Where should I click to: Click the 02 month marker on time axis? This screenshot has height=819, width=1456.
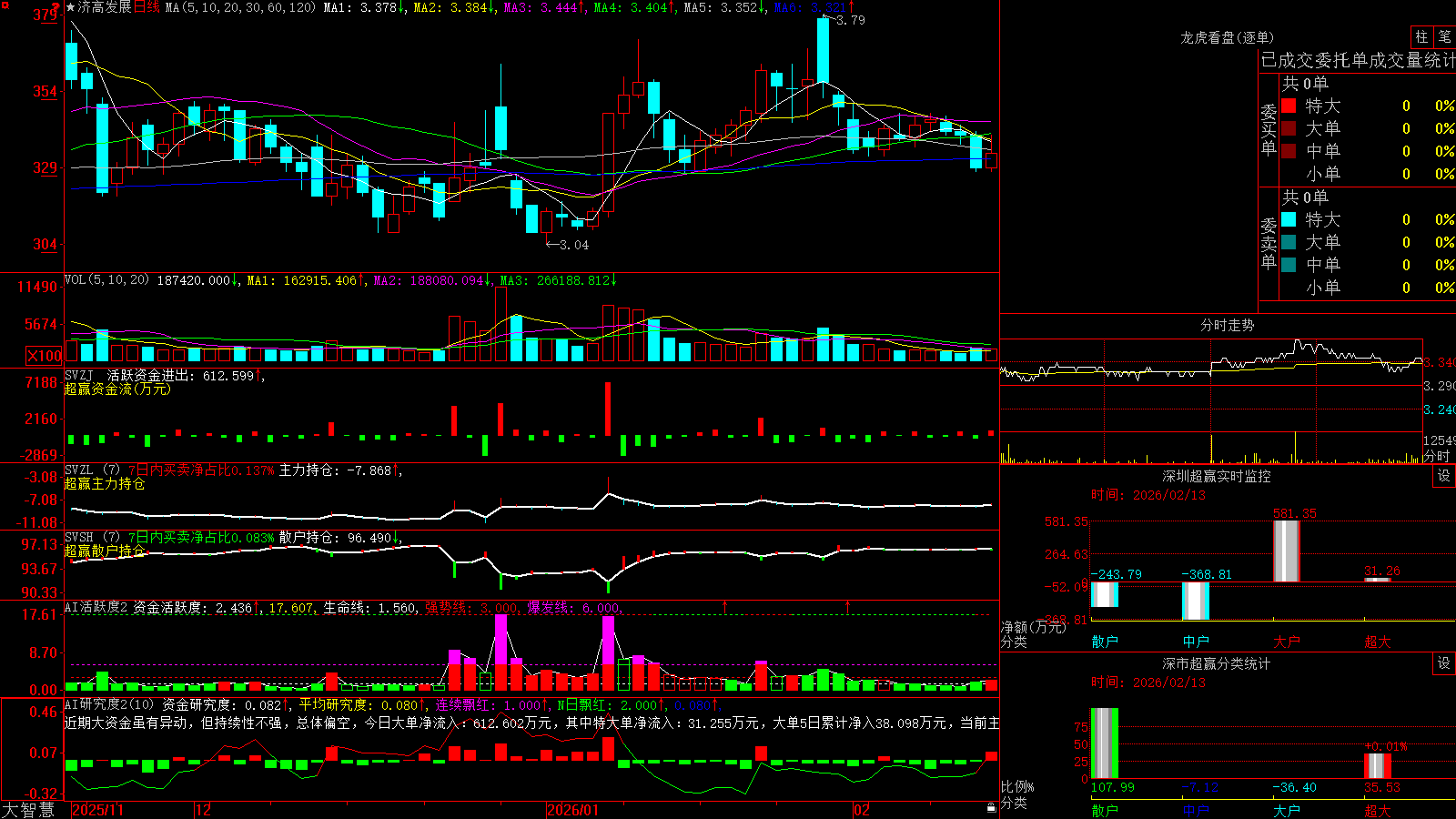[863, 810]
